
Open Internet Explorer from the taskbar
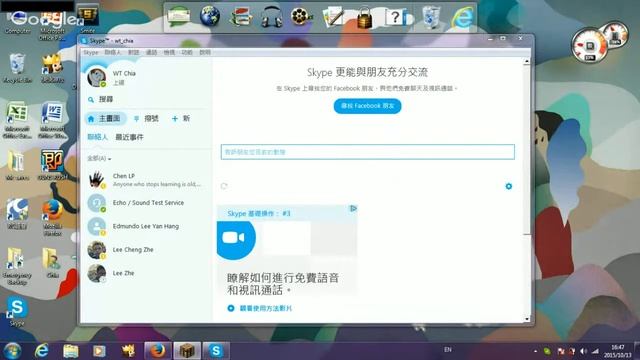[41, 351]
